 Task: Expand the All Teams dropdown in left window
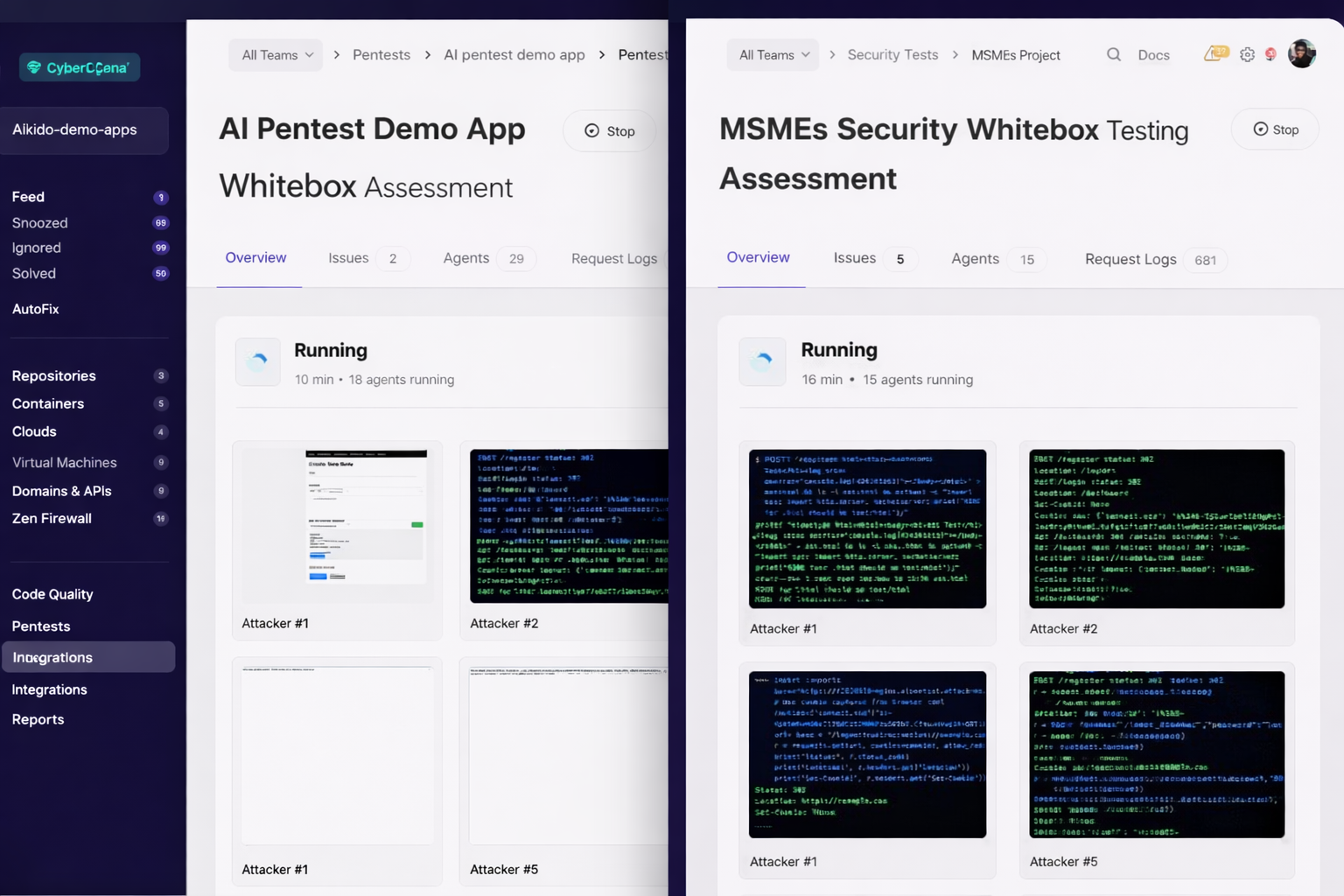click(276, 55)
